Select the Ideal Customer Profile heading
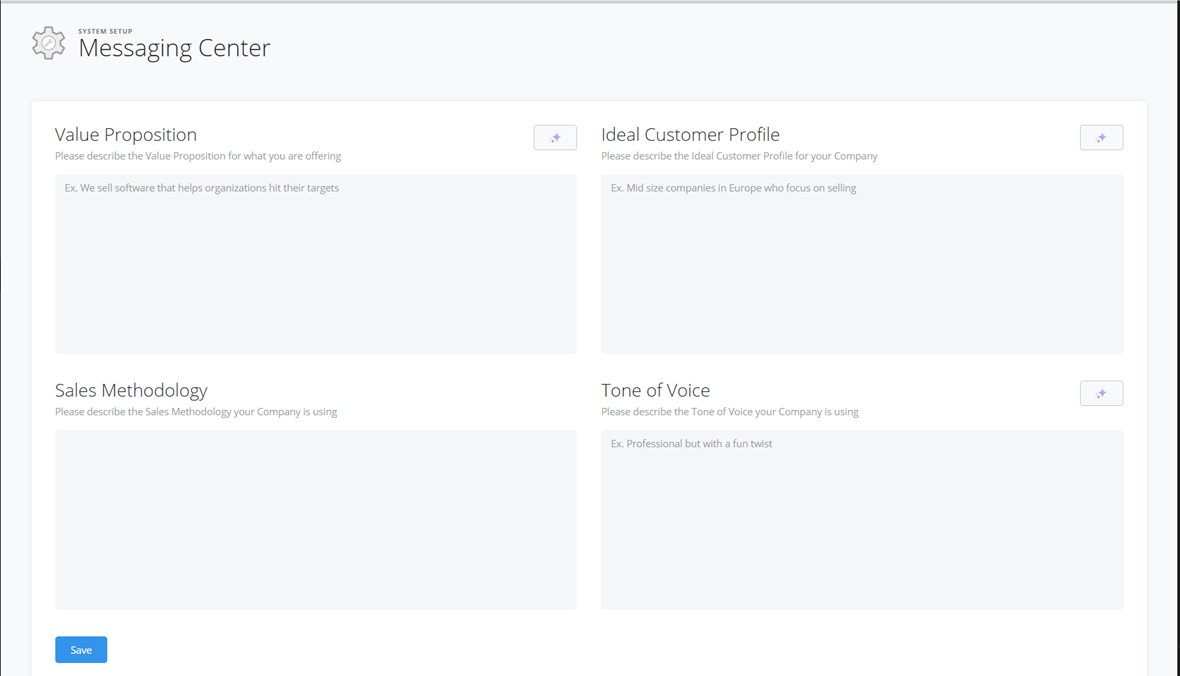1180x676 pixels. 690,135
